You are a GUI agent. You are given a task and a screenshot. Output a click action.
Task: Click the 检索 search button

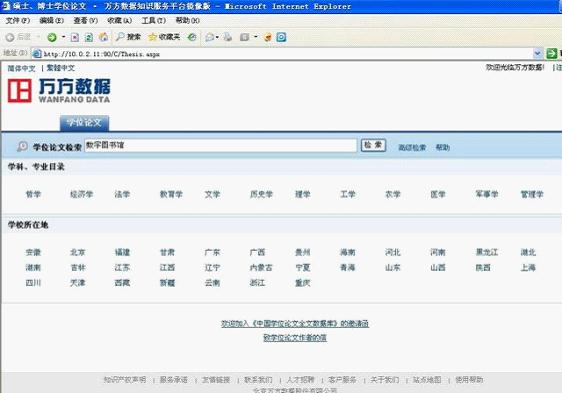click(x=373, y=145)
